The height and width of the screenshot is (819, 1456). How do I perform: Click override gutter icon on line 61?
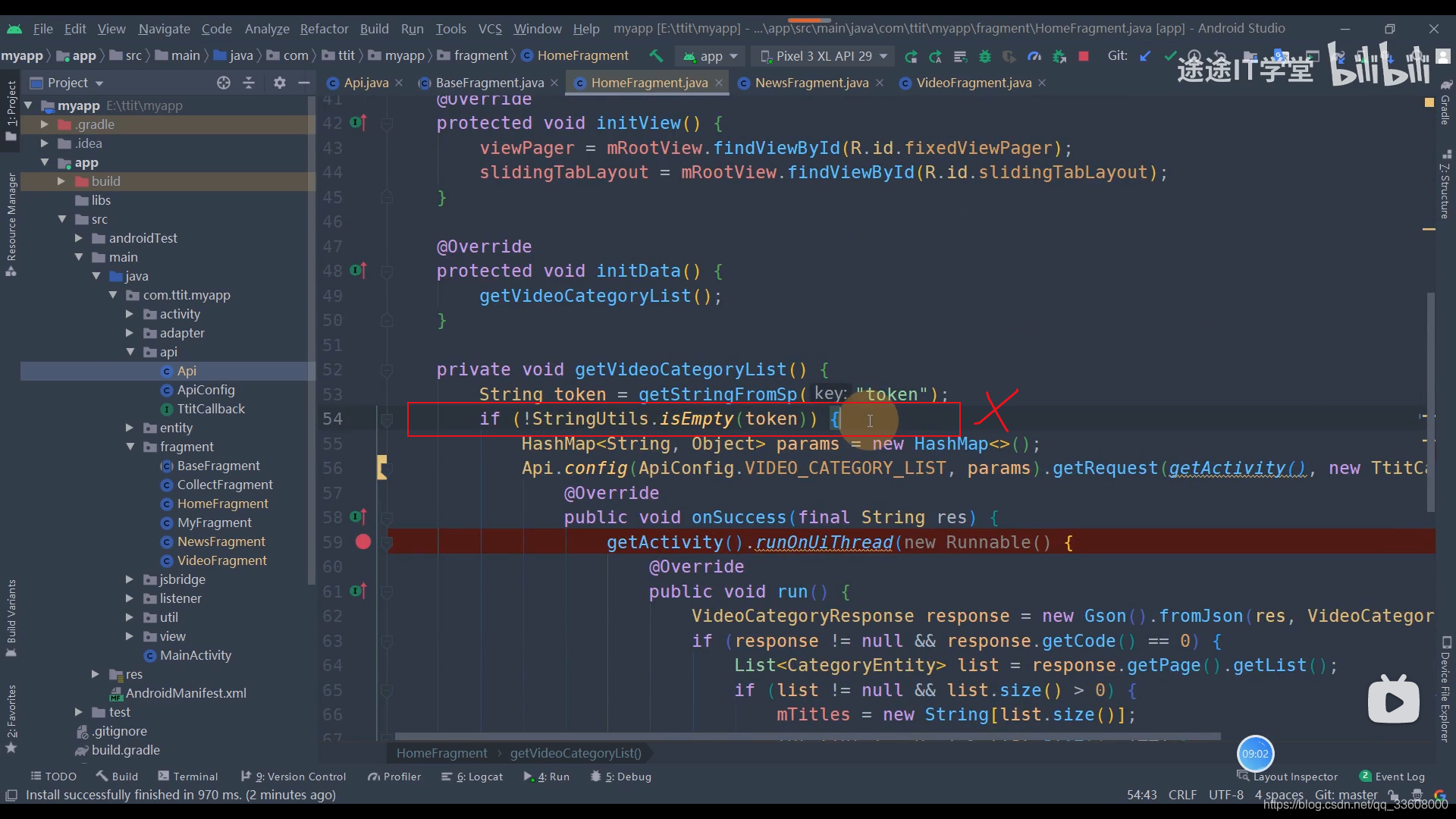tap(359, 591)
